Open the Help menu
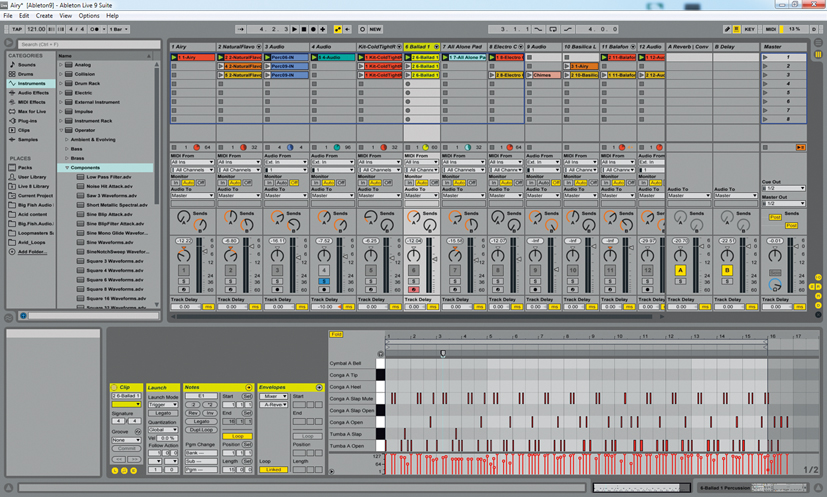This screenshot has height=497, width=827. point(112,16)
